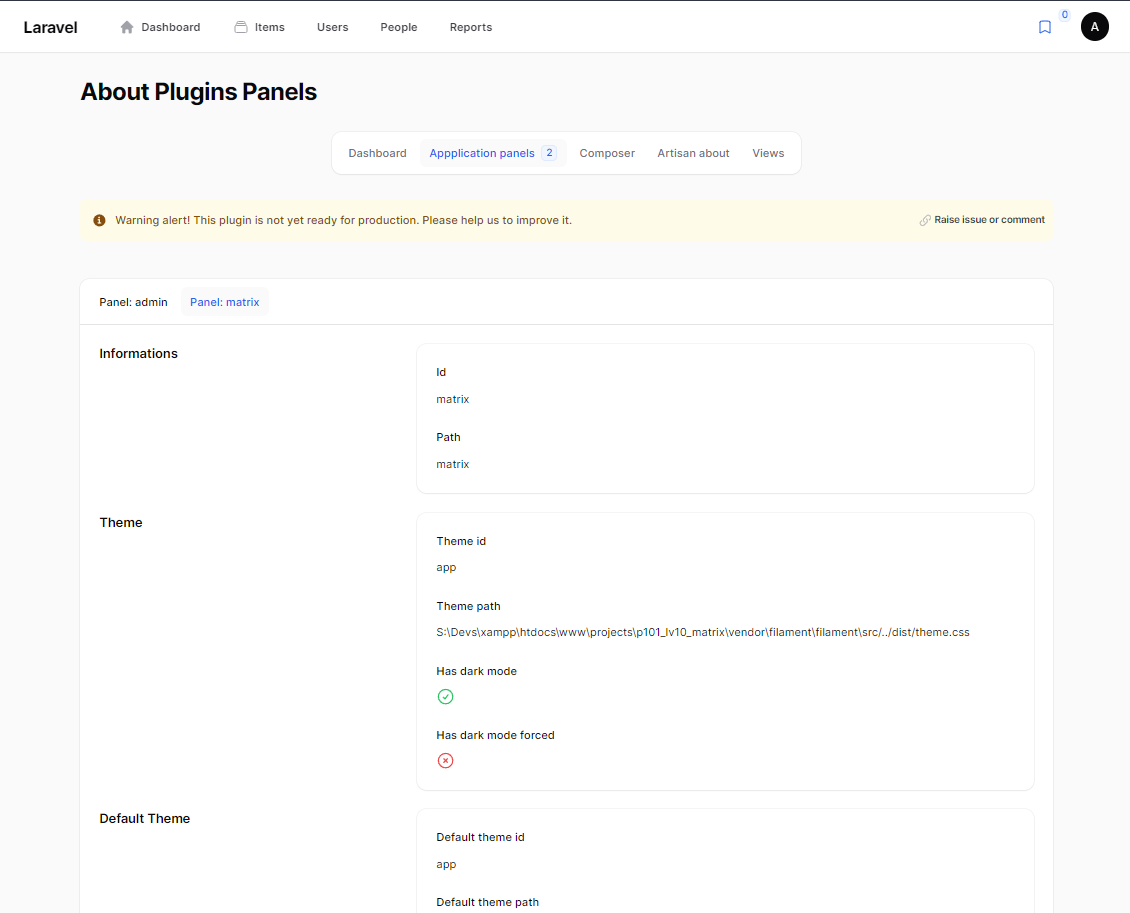
Task: Click the Theme path label
Action: click(468, 607)
